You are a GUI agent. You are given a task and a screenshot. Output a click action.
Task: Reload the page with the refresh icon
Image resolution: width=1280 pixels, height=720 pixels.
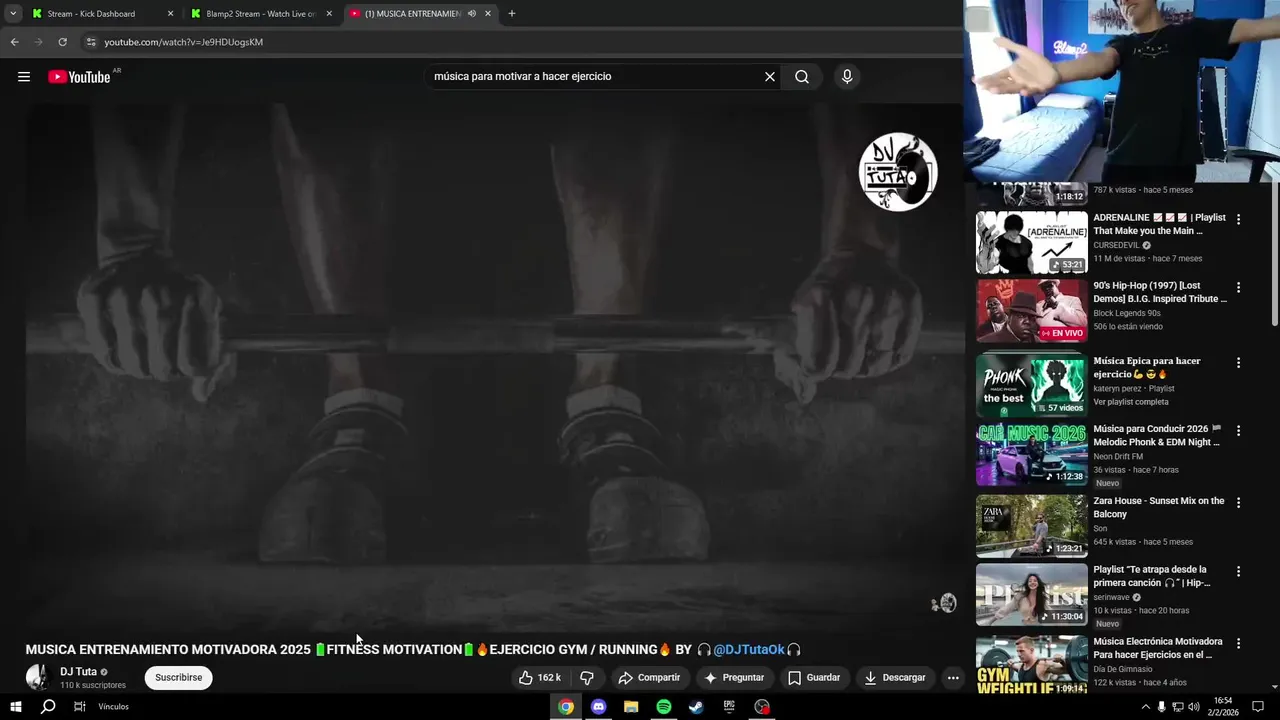pos(62,42)
